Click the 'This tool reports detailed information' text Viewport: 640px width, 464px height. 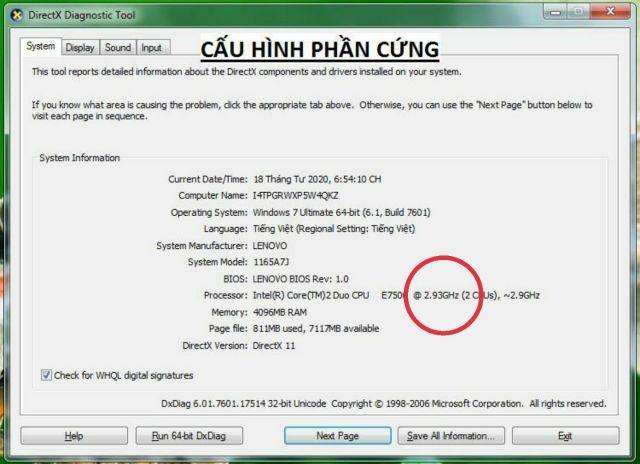[247, 71]
